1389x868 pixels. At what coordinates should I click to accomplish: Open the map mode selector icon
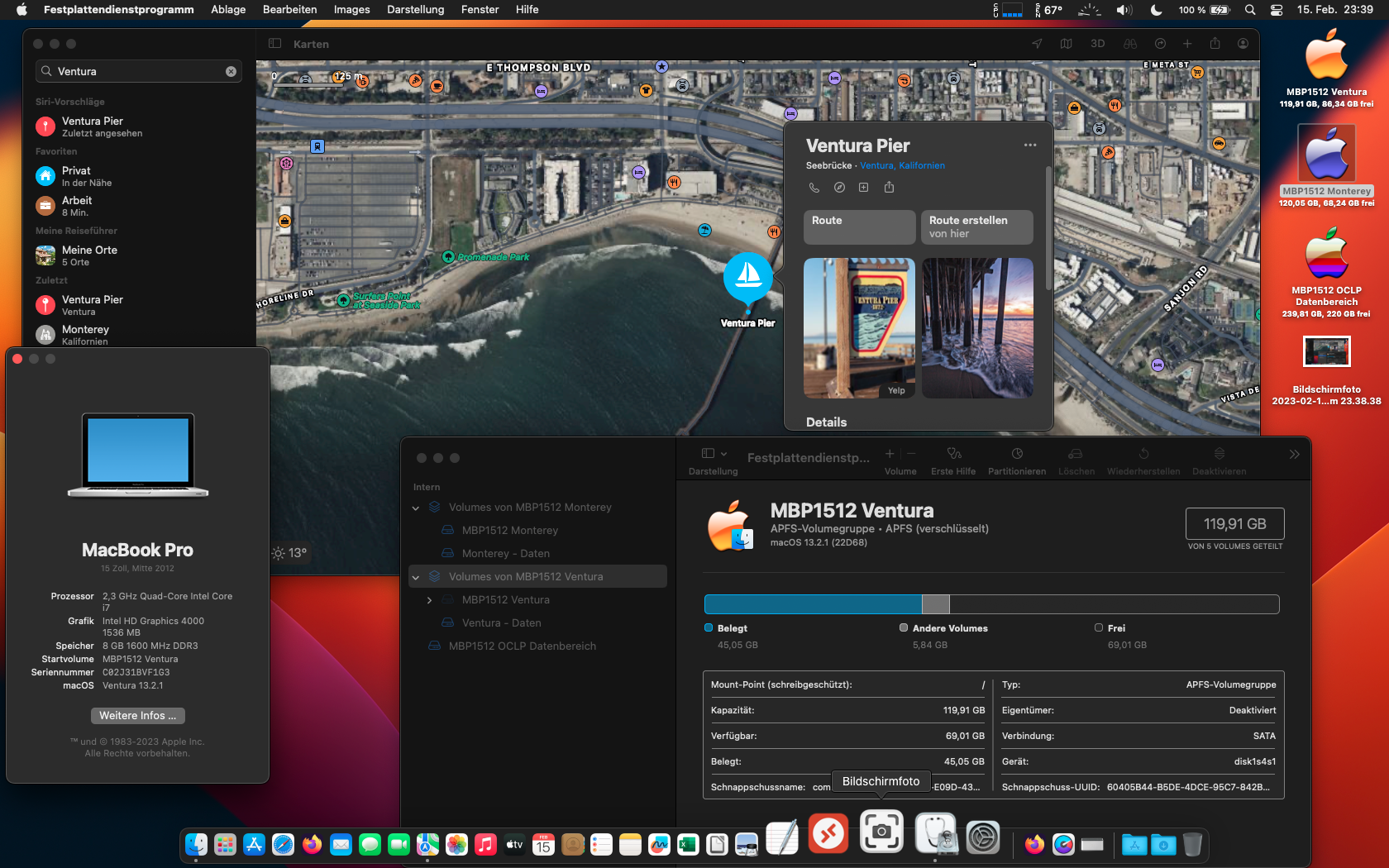pos(1067,44)
